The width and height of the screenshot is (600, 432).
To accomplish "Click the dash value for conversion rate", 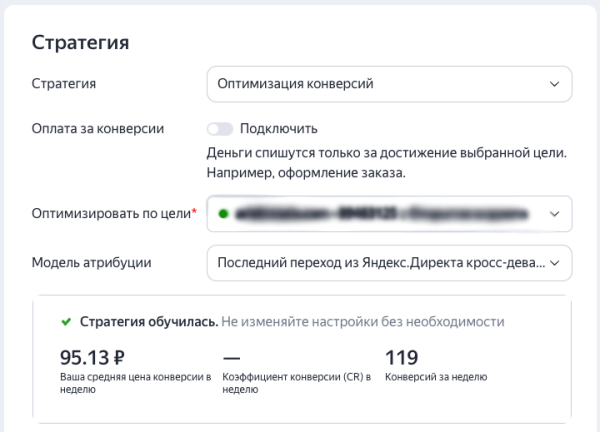I will coord(231,359).
